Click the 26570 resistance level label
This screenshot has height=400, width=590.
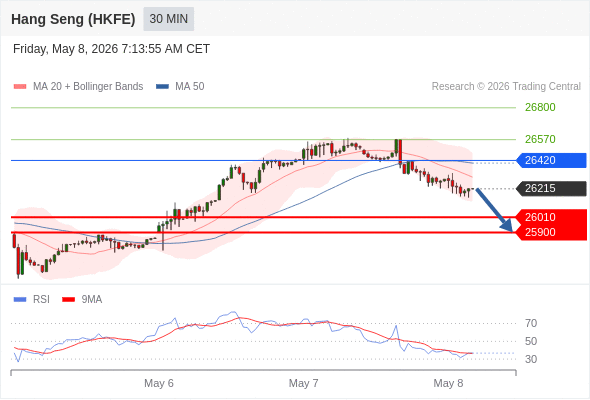pos(540,140)
